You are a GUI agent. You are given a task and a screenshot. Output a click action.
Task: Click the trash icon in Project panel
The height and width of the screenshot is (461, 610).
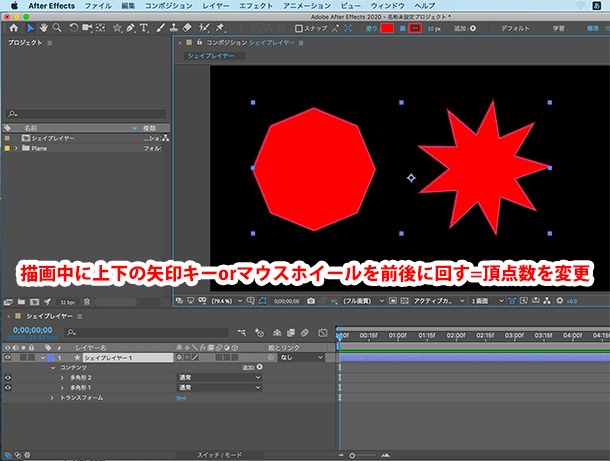(x=87, y=302)
